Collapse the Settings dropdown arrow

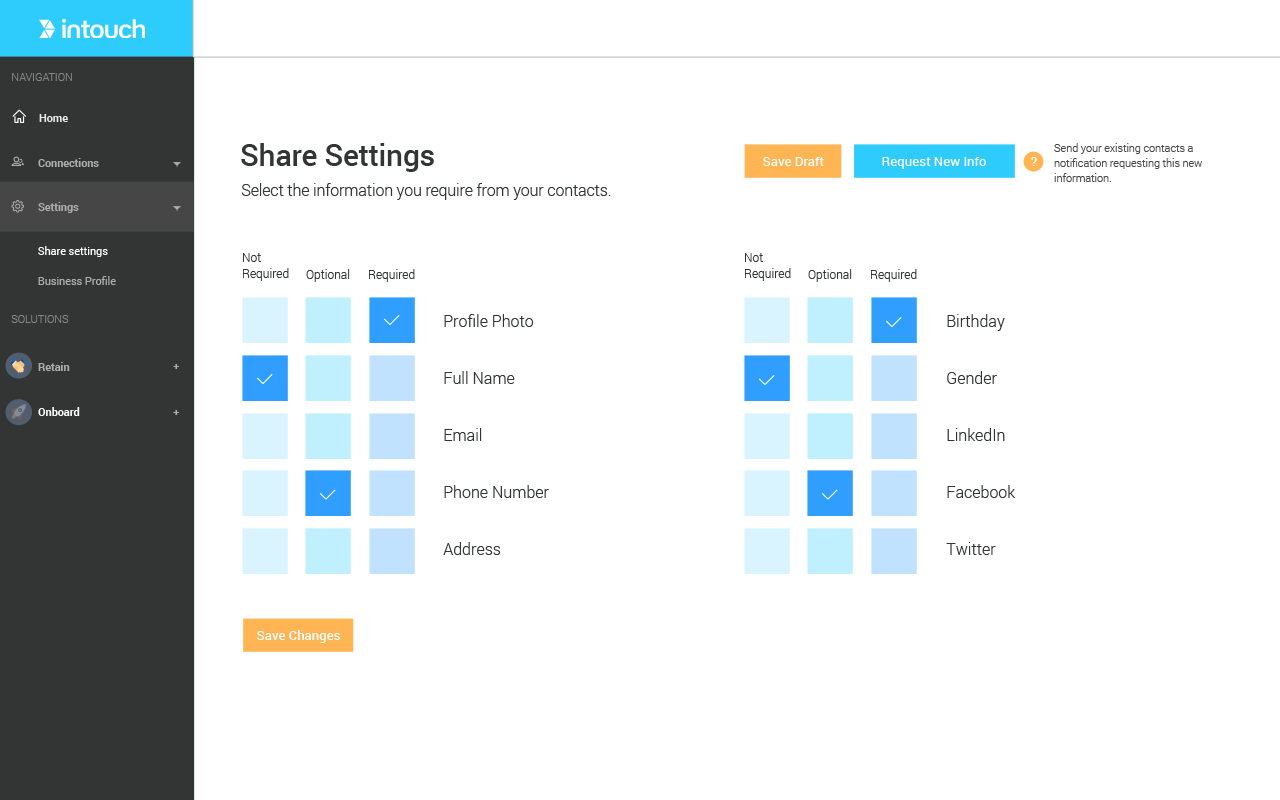click(177, 208)
